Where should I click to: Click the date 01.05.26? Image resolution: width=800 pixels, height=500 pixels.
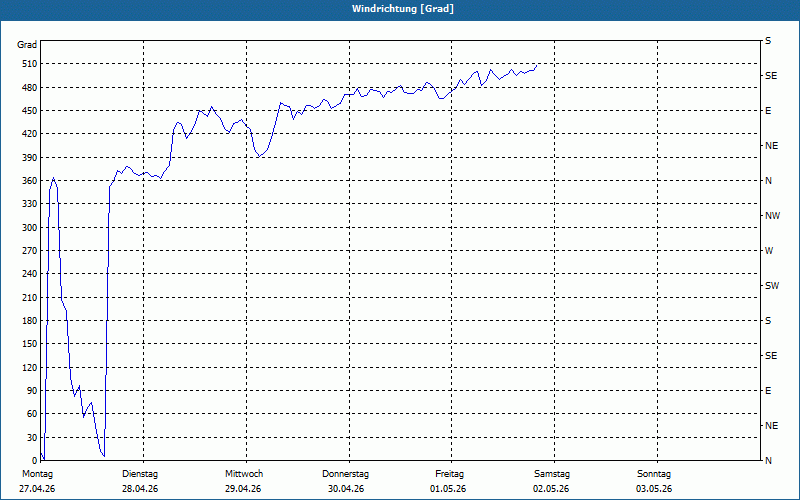pyautogui.click(x=448, y=489)
